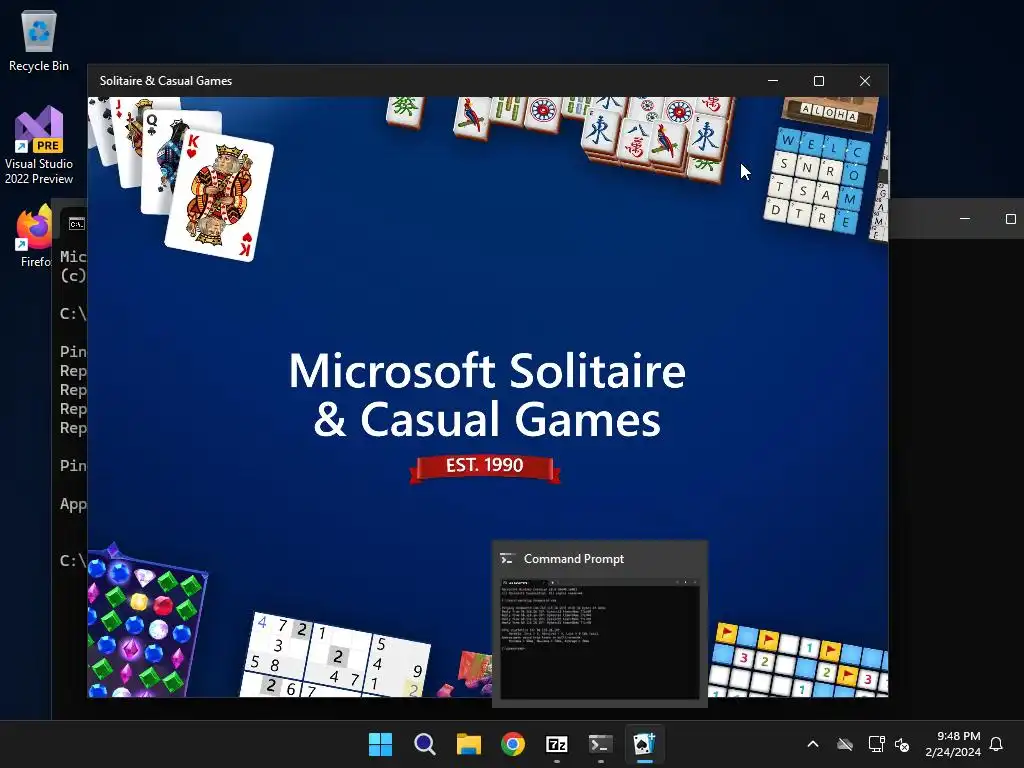The width and height of the screenshot is (1024, 768).
Task: Click the OneDrive cloud tray icon
Action: pyautogui.click(x=845, y=744)
